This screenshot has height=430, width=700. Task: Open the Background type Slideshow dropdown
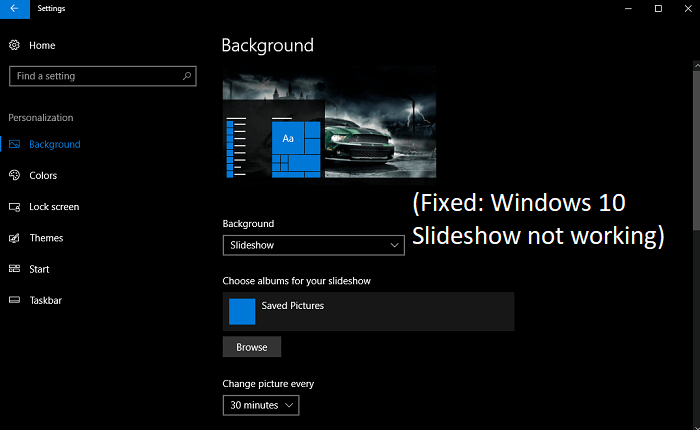(314, 245)
